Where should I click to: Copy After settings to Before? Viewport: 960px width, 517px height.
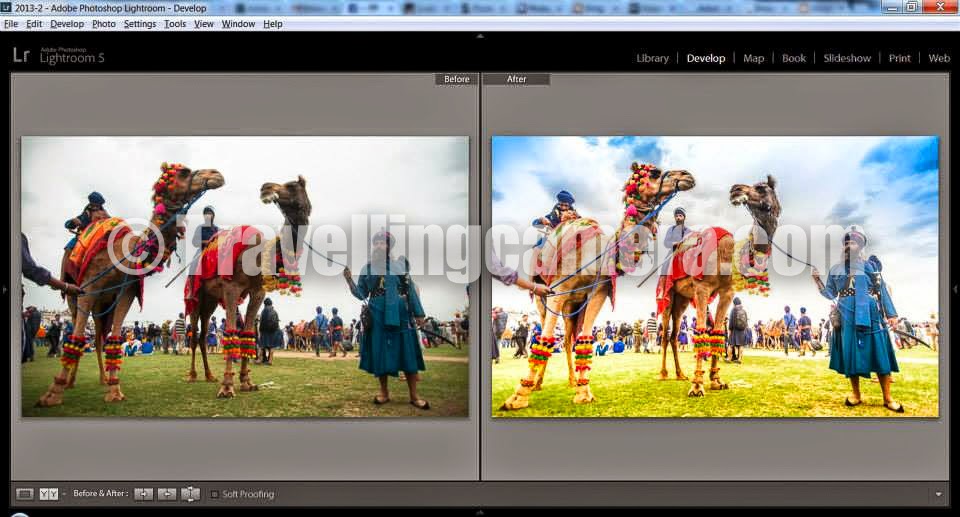click(x=167, y=494)
